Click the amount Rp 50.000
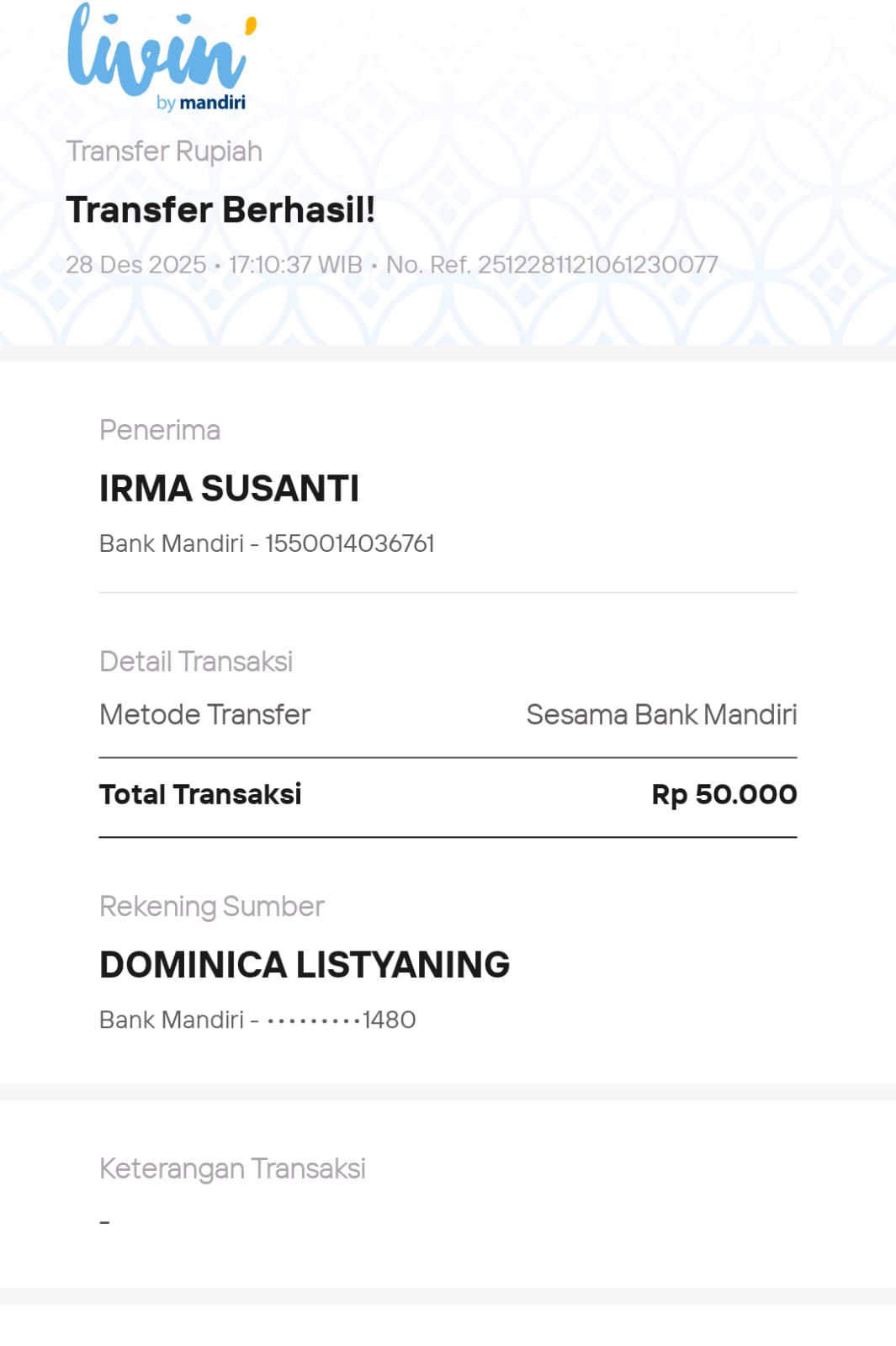This screenshot has width=896, height=1346. click(x=724, y=794)
